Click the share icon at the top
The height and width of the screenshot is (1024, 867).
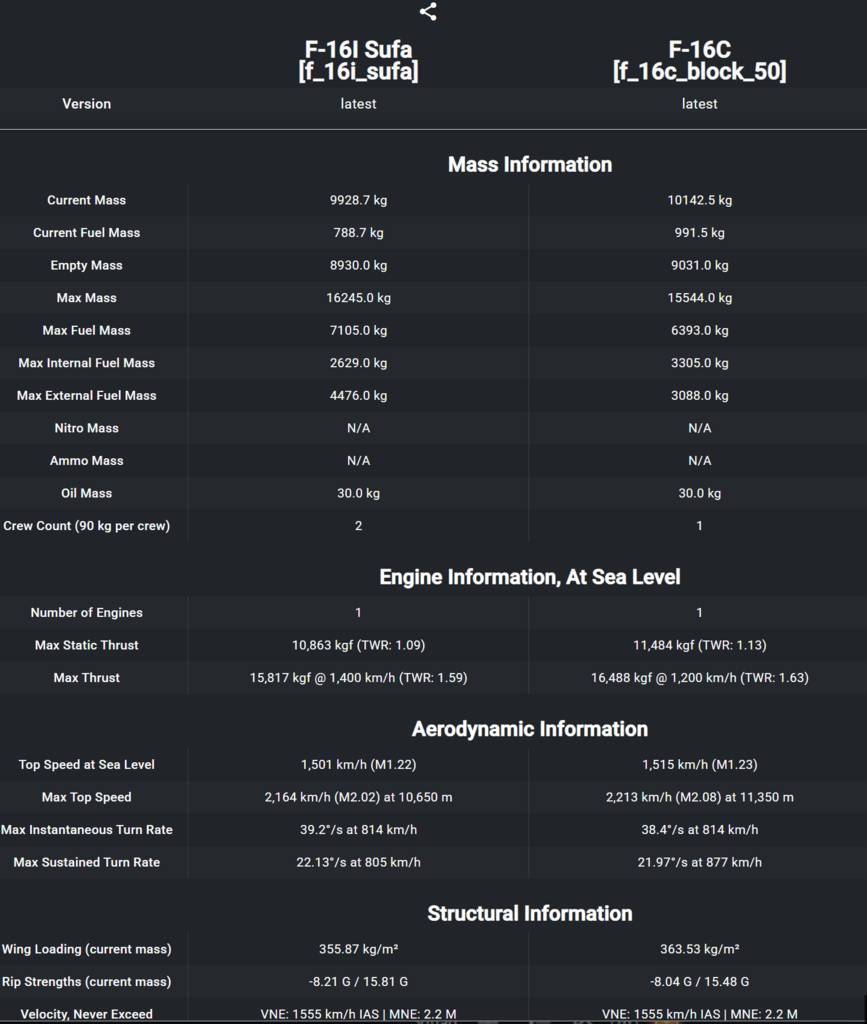(428, 12)
